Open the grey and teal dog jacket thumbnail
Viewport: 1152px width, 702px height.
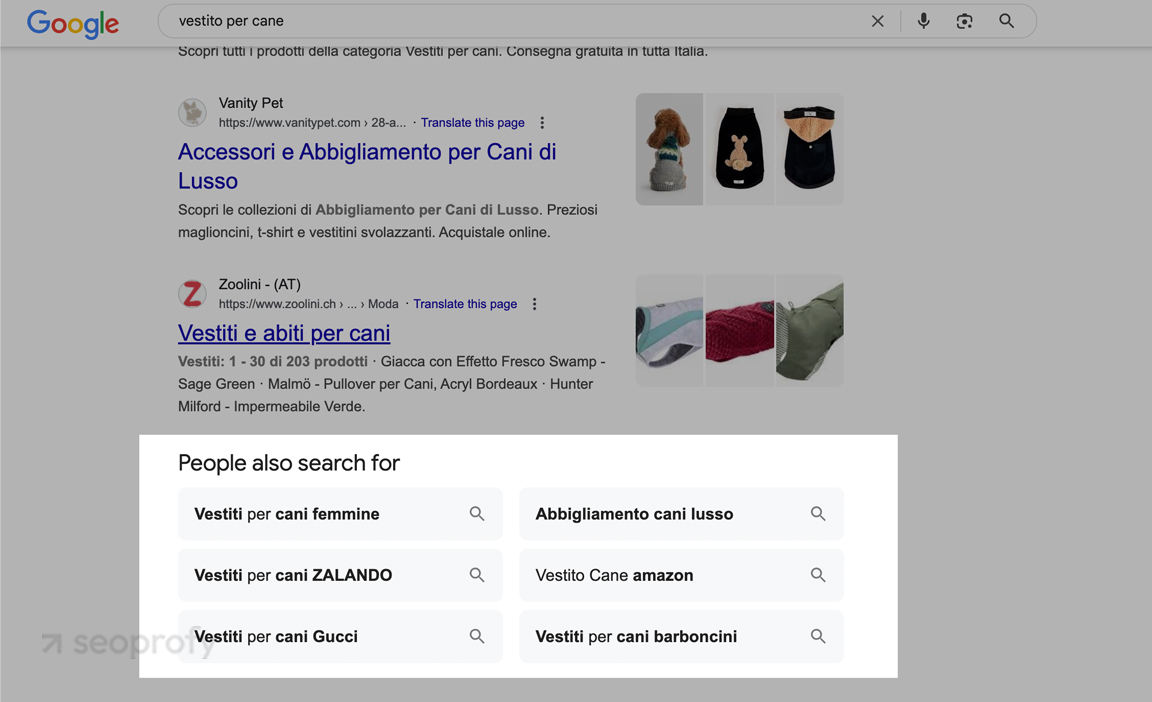coord(669,330)
